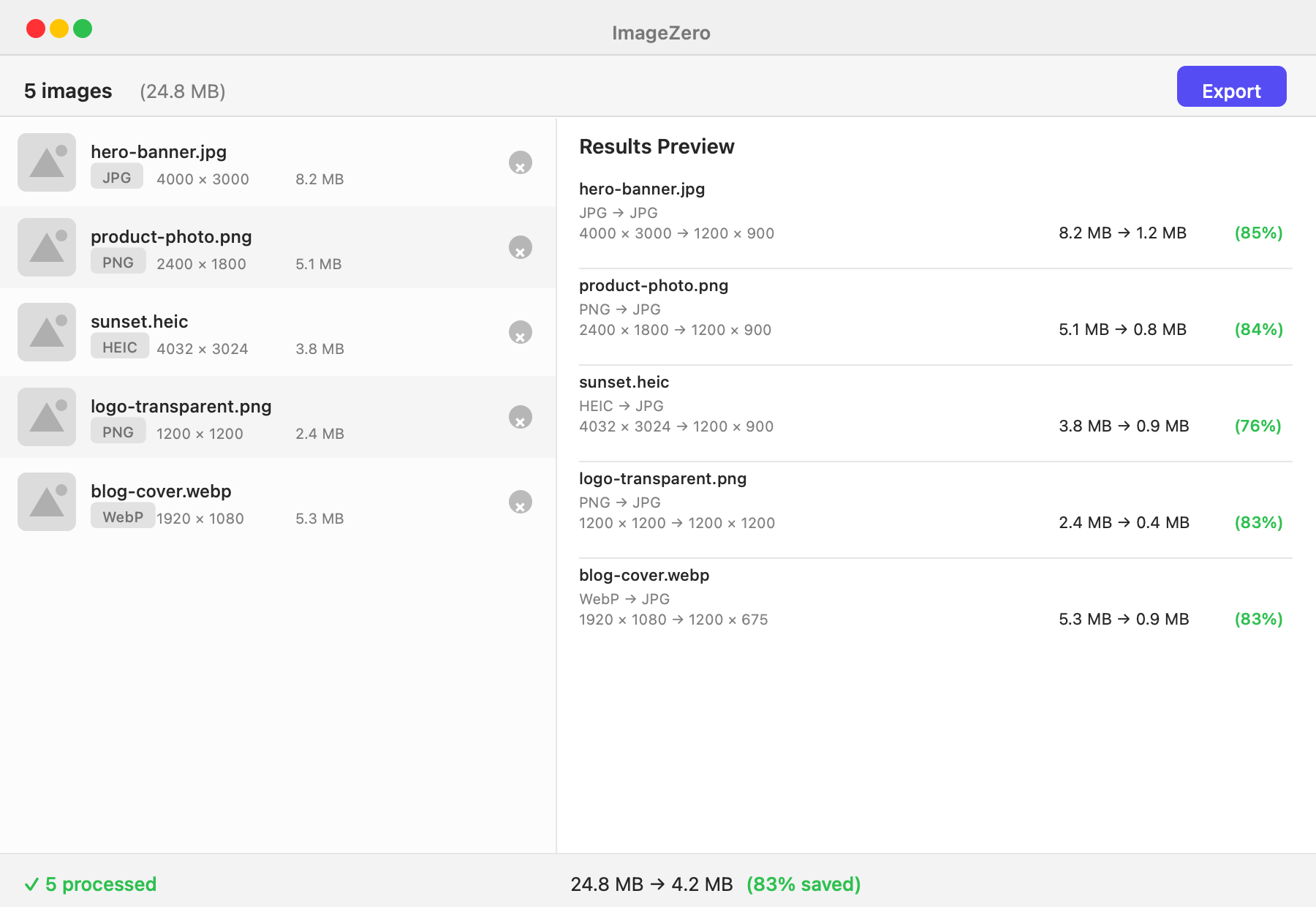Open sunset.heic image thumbnail

click(x=47, y=332)
